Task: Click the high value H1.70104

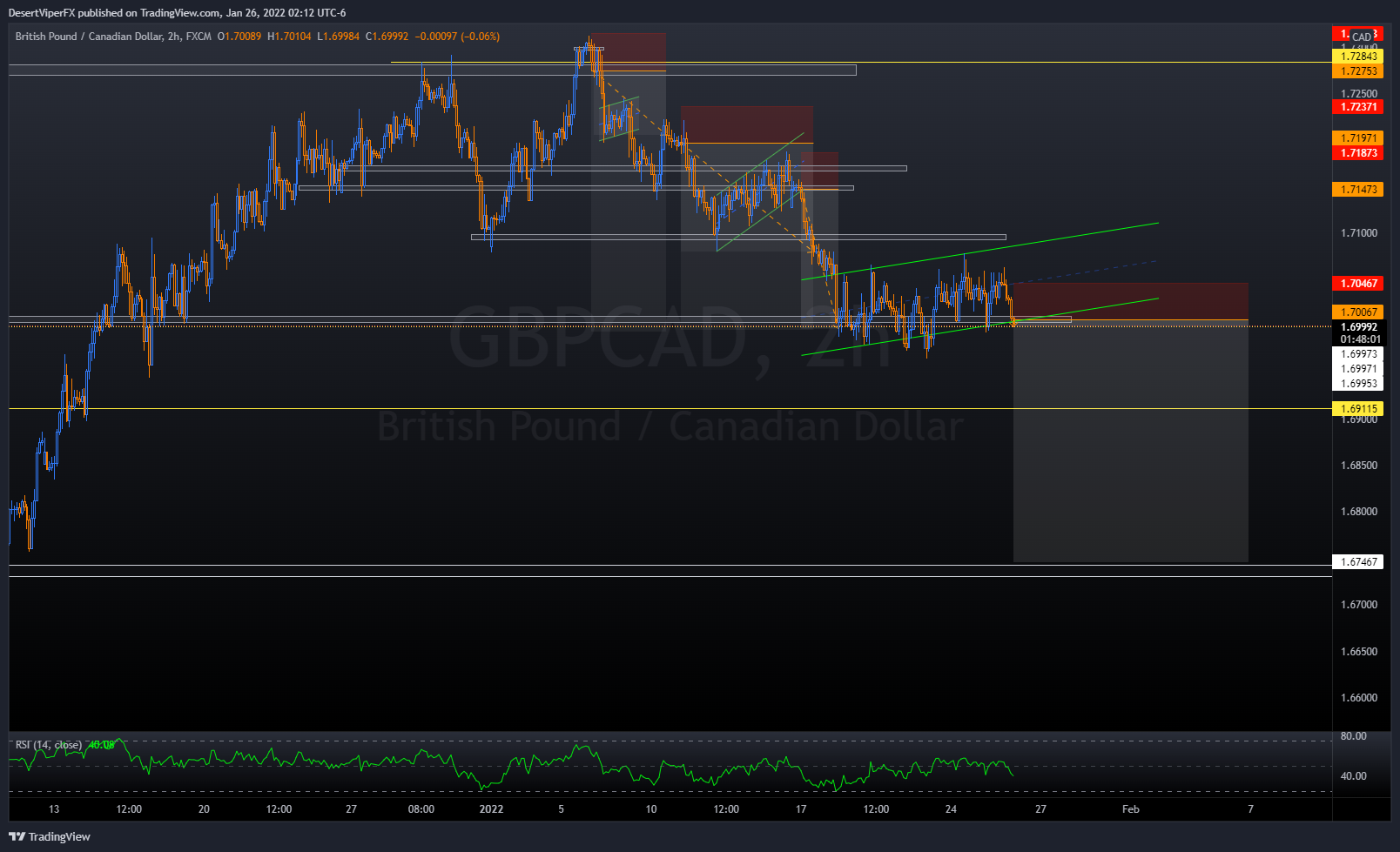Action: [289, 37]
